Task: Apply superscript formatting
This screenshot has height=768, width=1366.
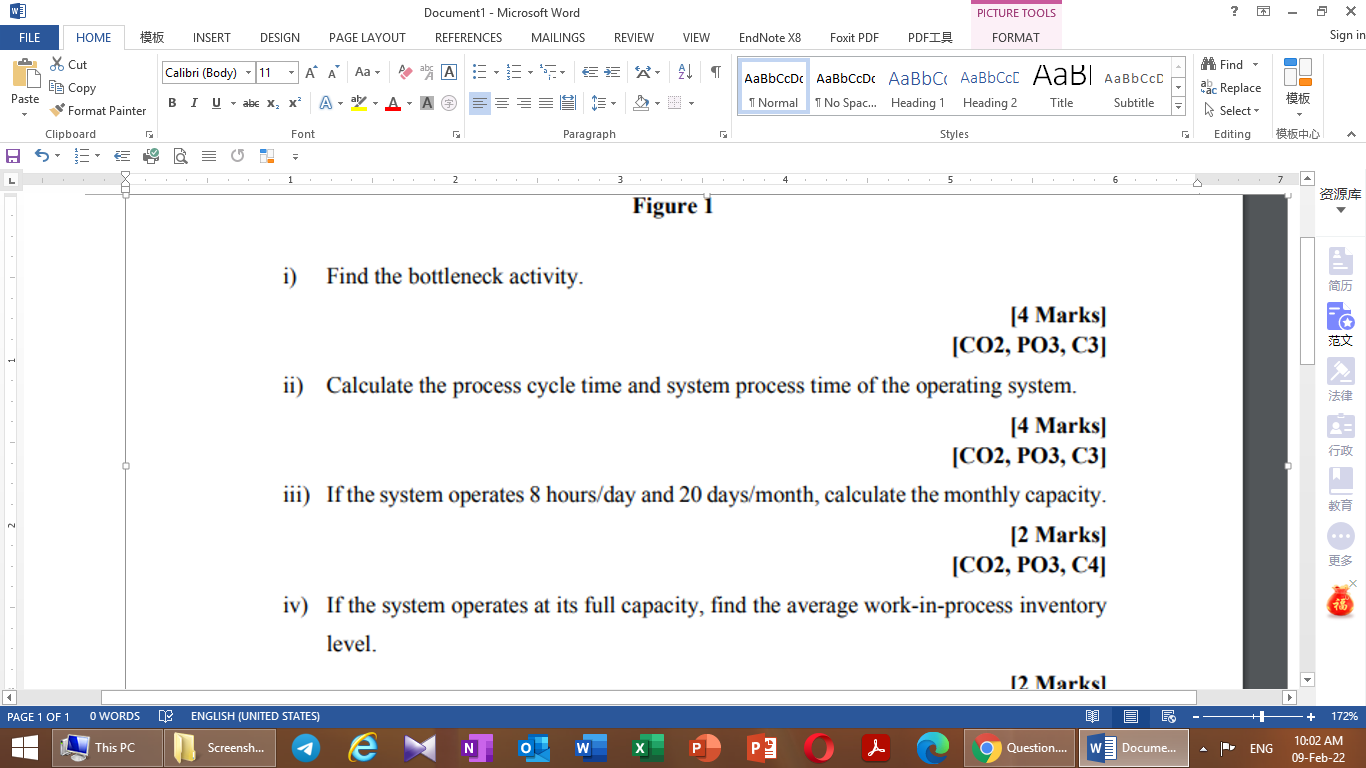Action: coord(293,103)
